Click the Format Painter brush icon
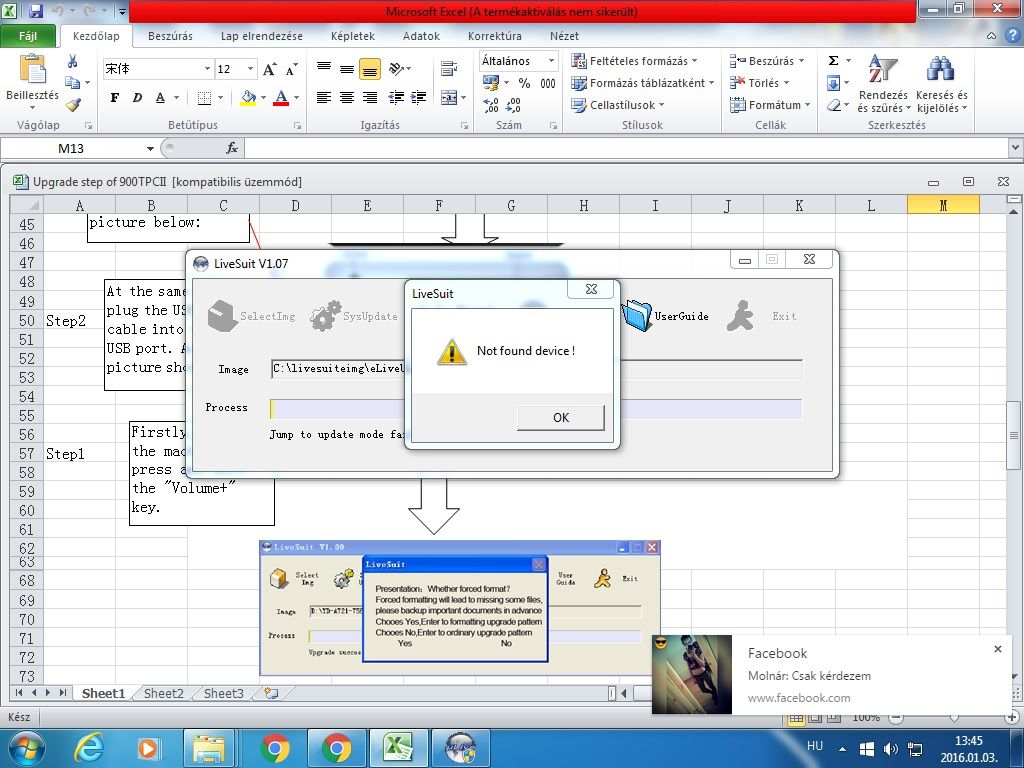 [73, 104]
